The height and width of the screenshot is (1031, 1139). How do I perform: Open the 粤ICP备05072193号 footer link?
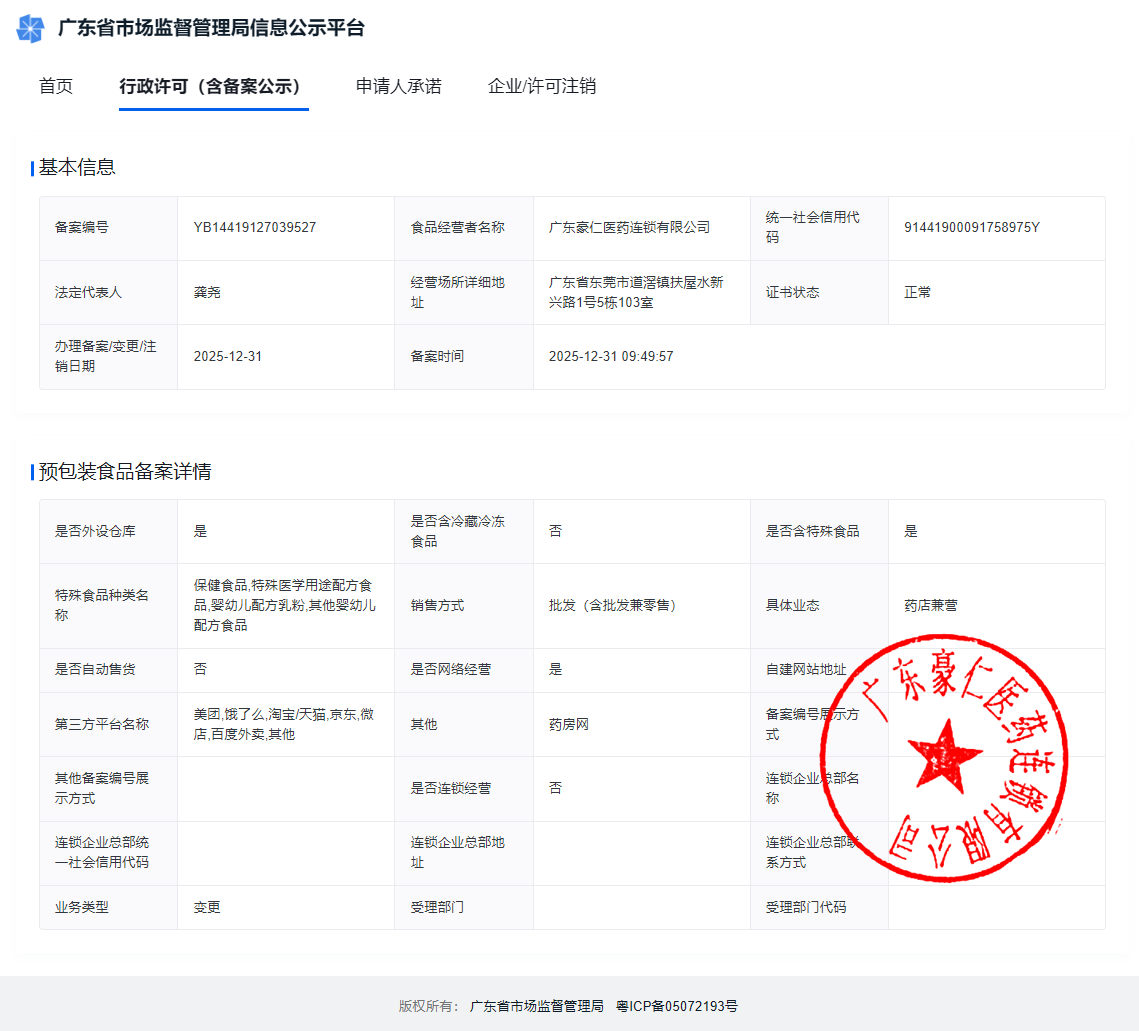click(677, 1006)
